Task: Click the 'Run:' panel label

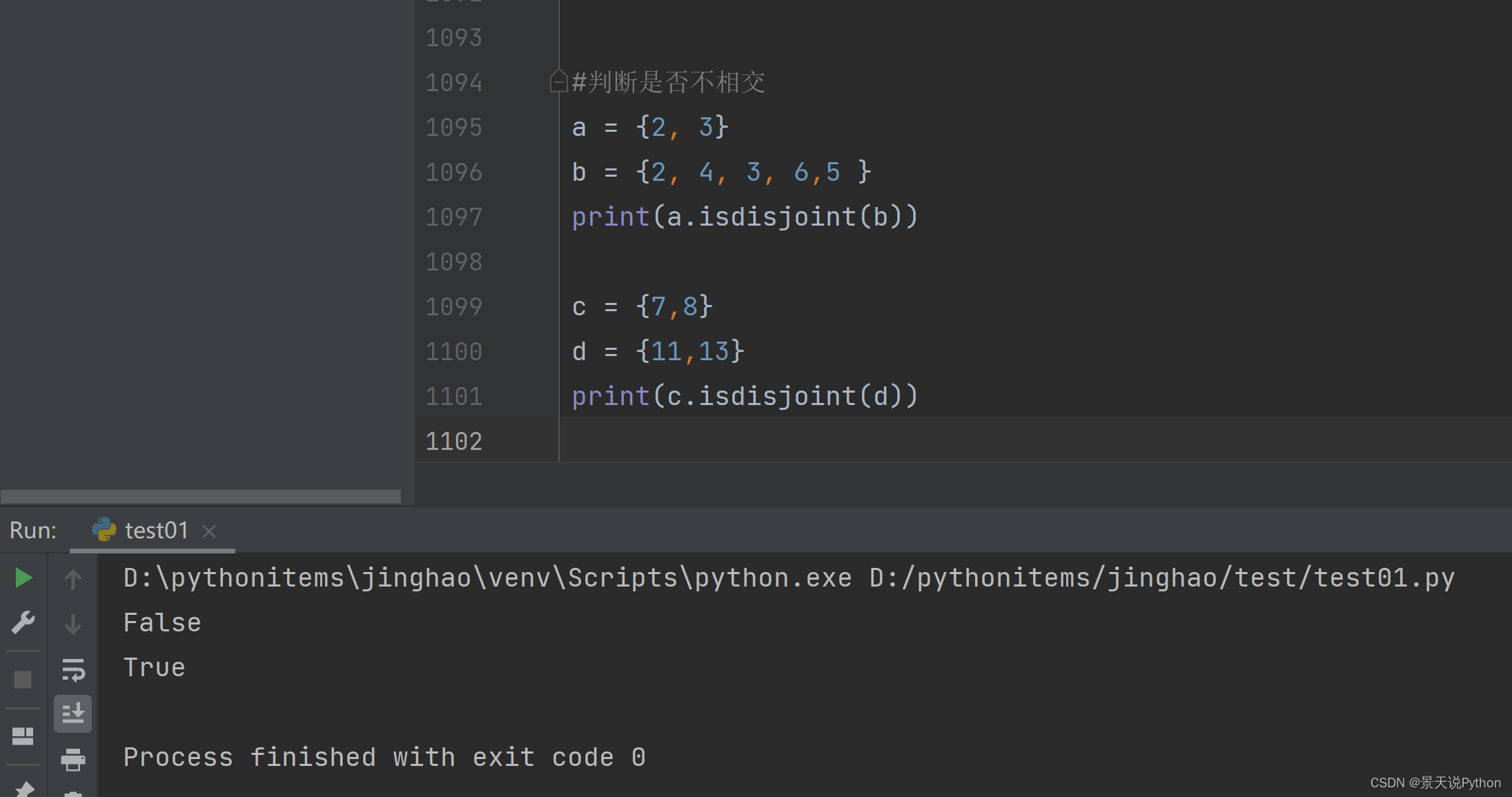Action: pos(33,530)
